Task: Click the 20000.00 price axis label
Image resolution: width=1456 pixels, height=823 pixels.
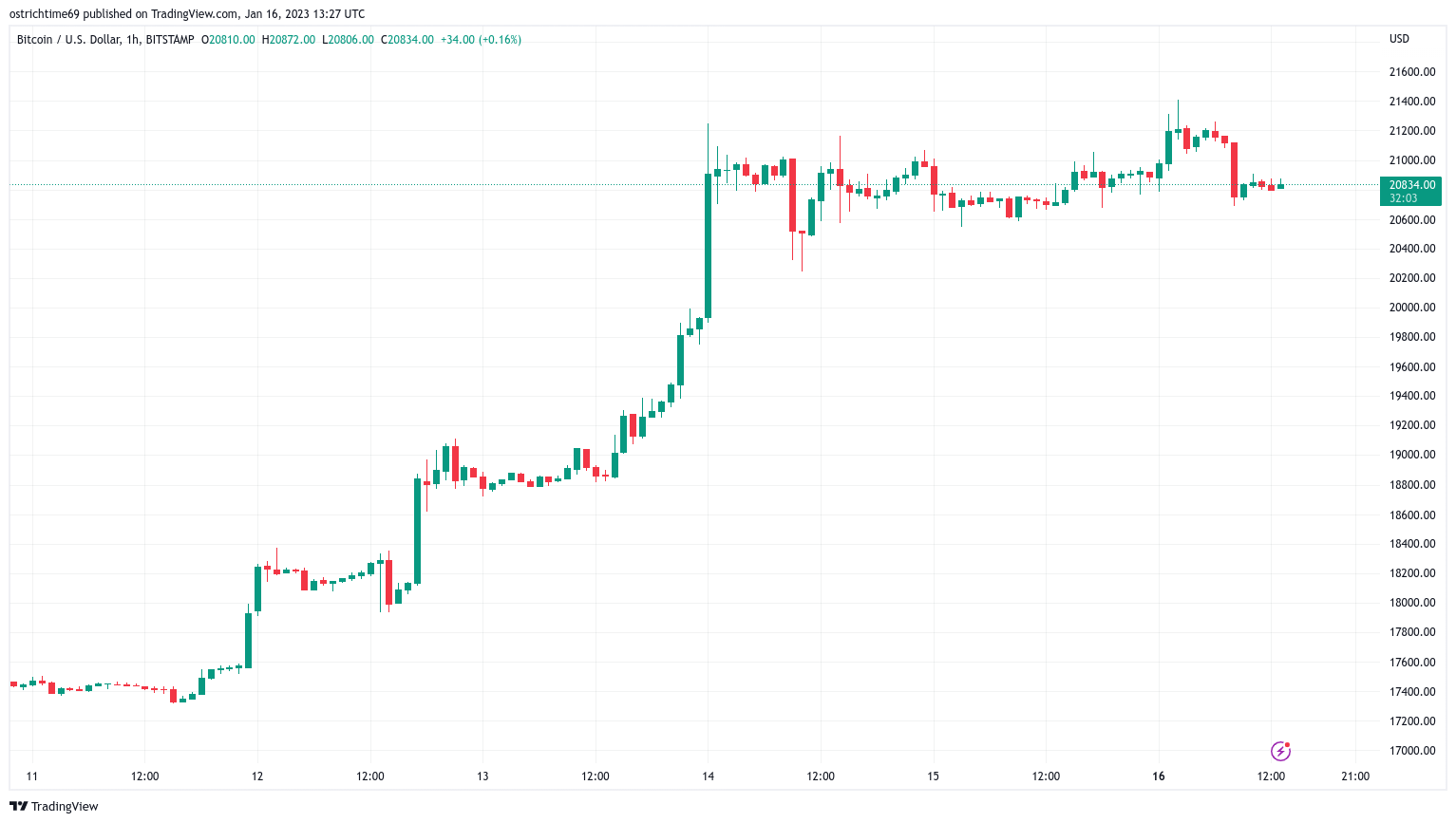Action: 1411,308
